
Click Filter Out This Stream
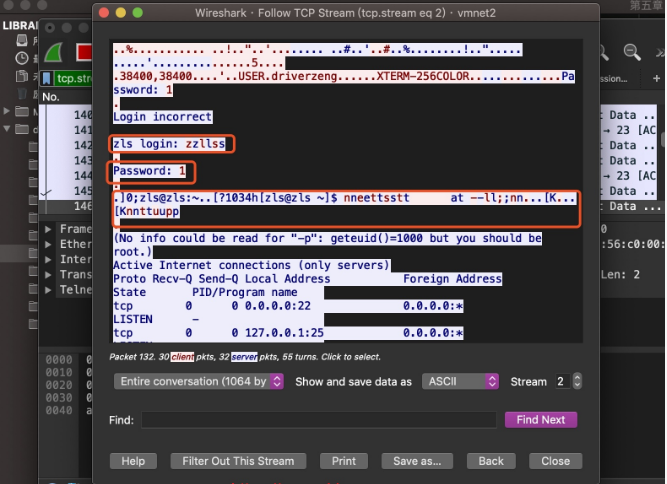[238, 461]
